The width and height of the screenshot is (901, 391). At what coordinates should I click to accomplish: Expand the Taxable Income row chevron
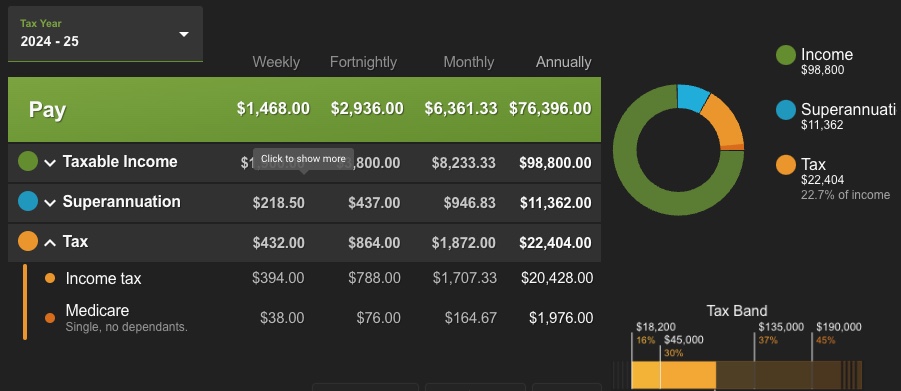click(50, 163)
